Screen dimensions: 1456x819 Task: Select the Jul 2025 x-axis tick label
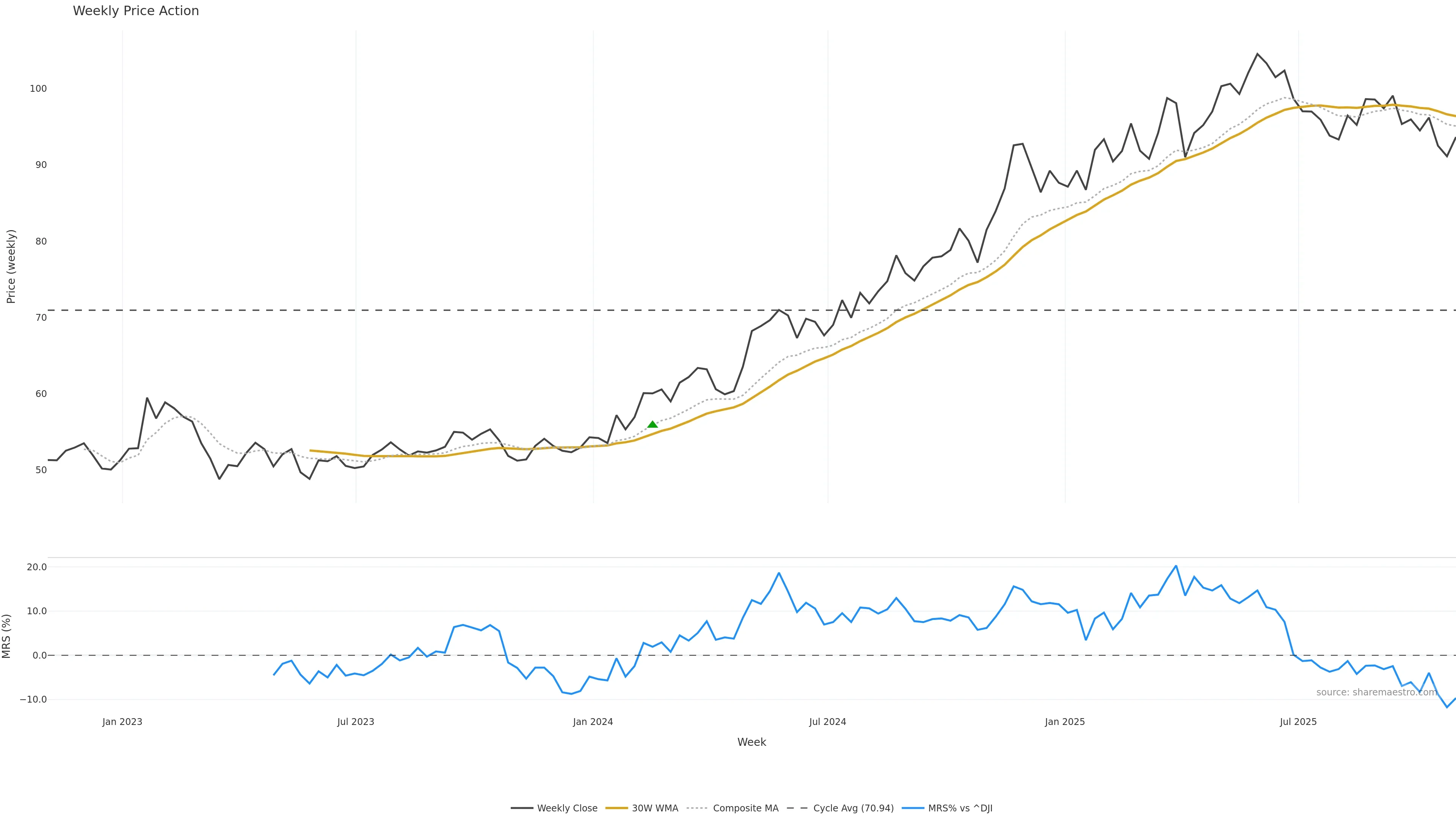coord(1298,722)
